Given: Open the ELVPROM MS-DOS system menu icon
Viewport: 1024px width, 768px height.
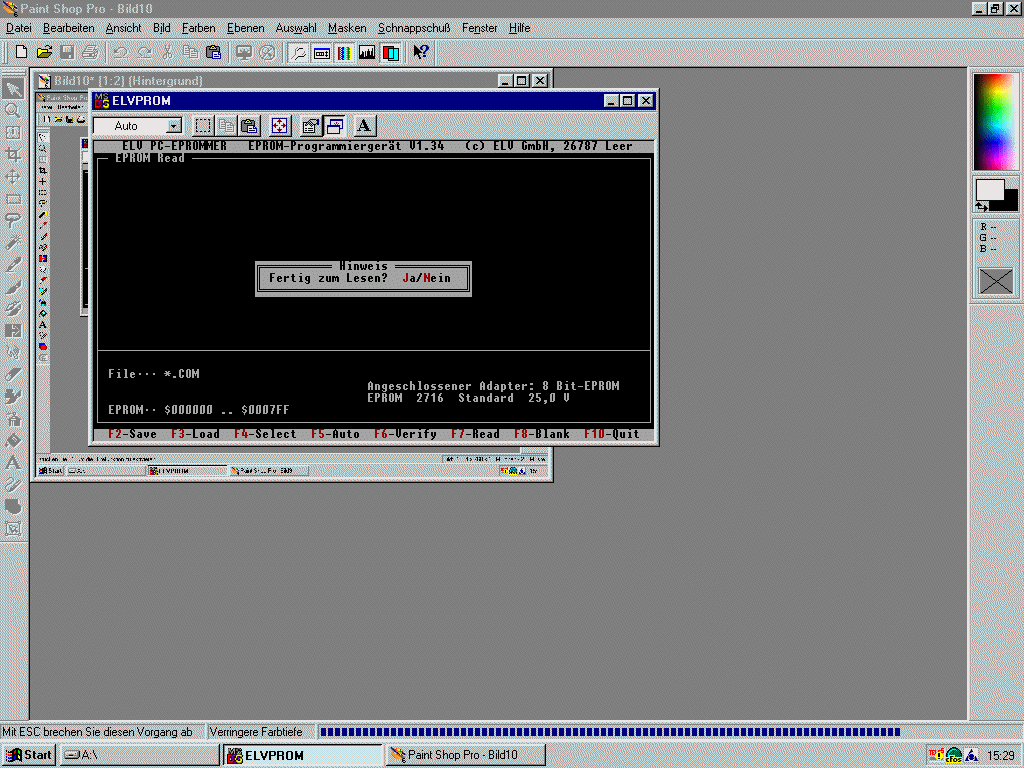Looking at the screenshot, I should tap(102, 101).
